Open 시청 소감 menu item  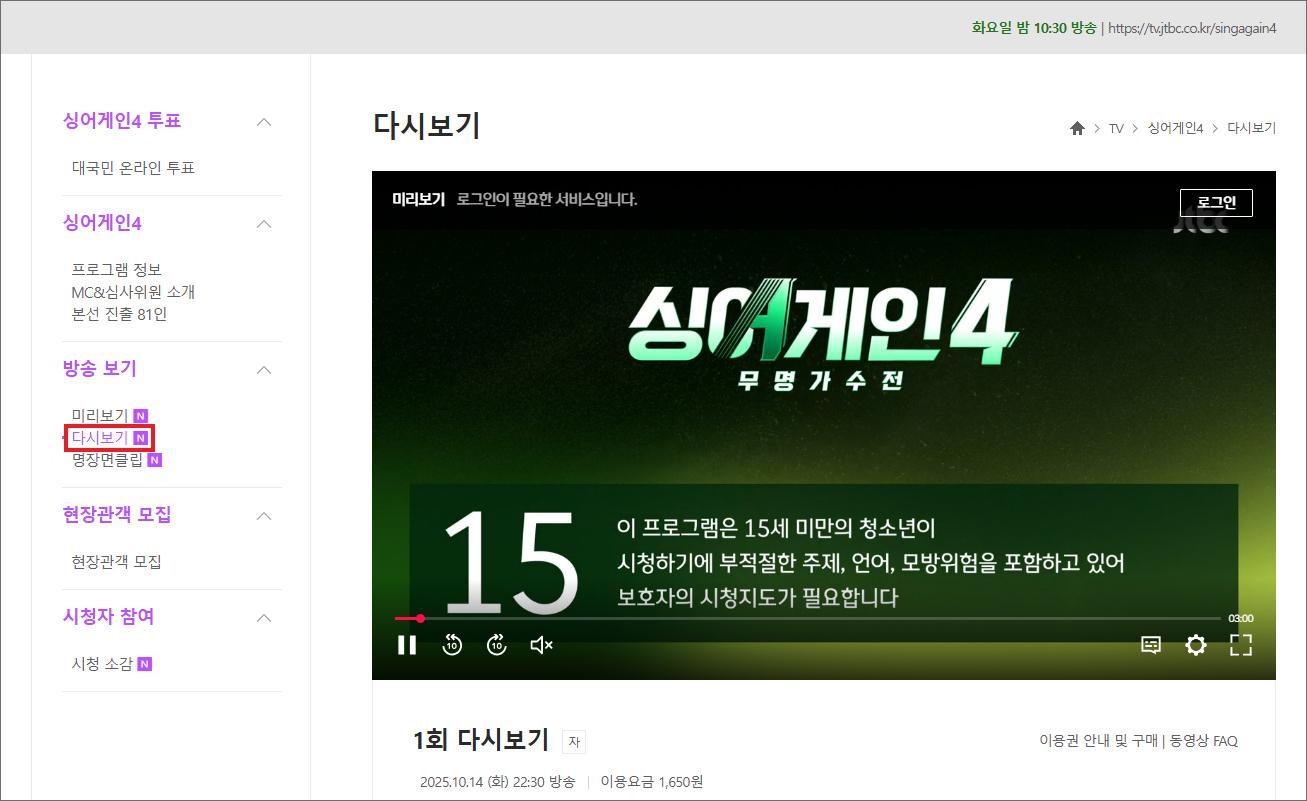click(102, 664)
